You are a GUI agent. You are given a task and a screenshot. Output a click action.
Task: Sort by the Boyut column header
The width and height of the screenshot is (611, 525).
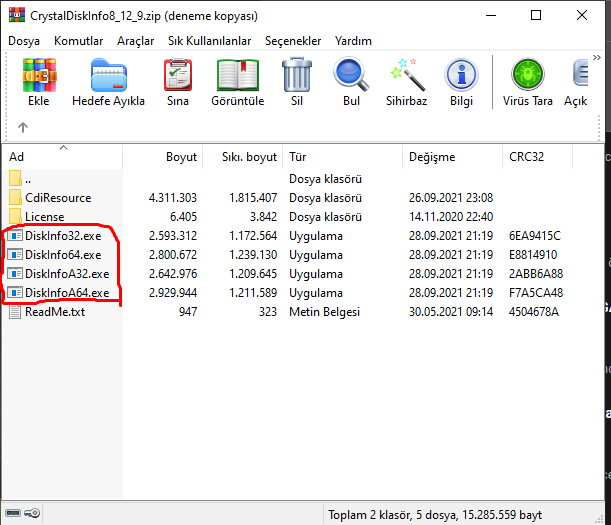click(x=162, y=157)
